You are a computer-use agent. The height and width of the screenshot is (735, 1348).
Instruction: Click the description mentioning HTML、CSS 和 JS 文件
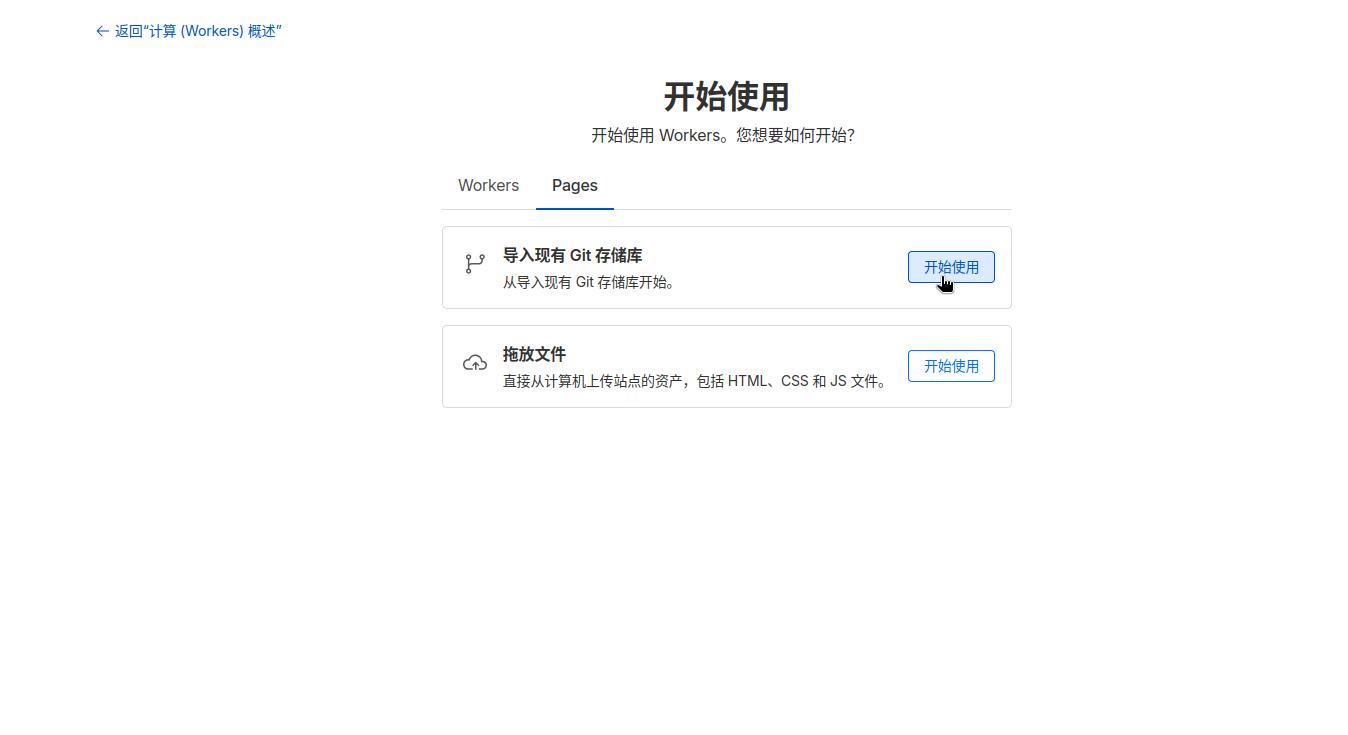click(x=695, y=381)
